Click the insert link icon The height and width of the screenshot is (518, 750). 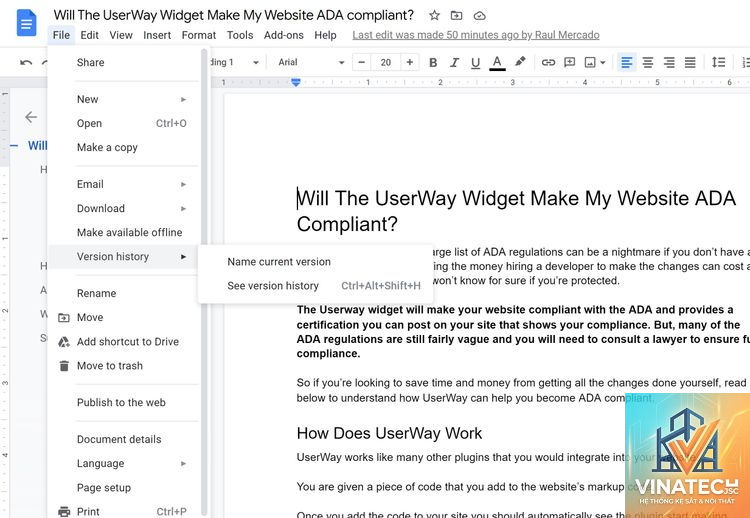tap(548, 62)
